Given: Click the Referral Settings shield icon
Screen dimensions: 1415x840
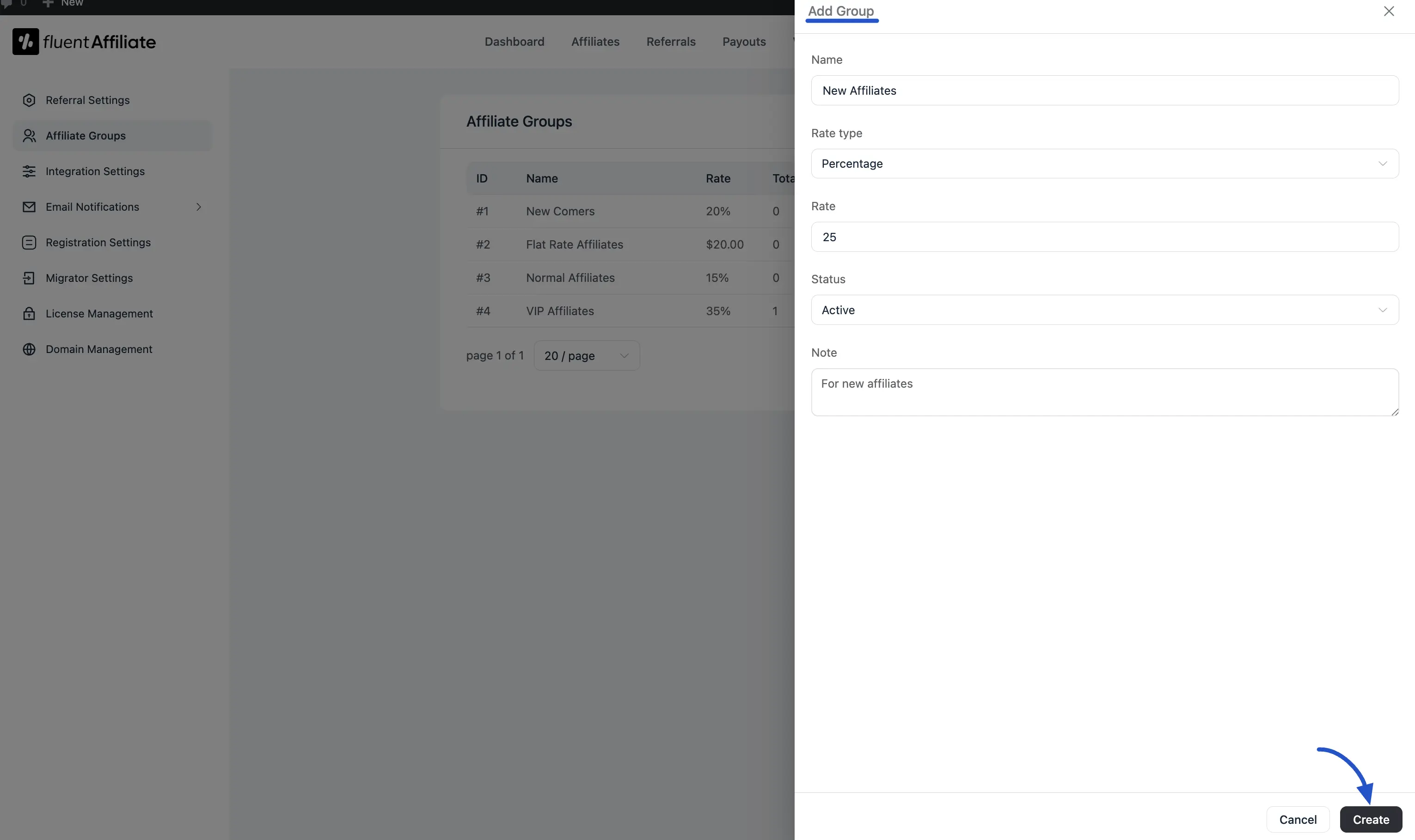Looking at the screenshot, I should coord(29,100).
